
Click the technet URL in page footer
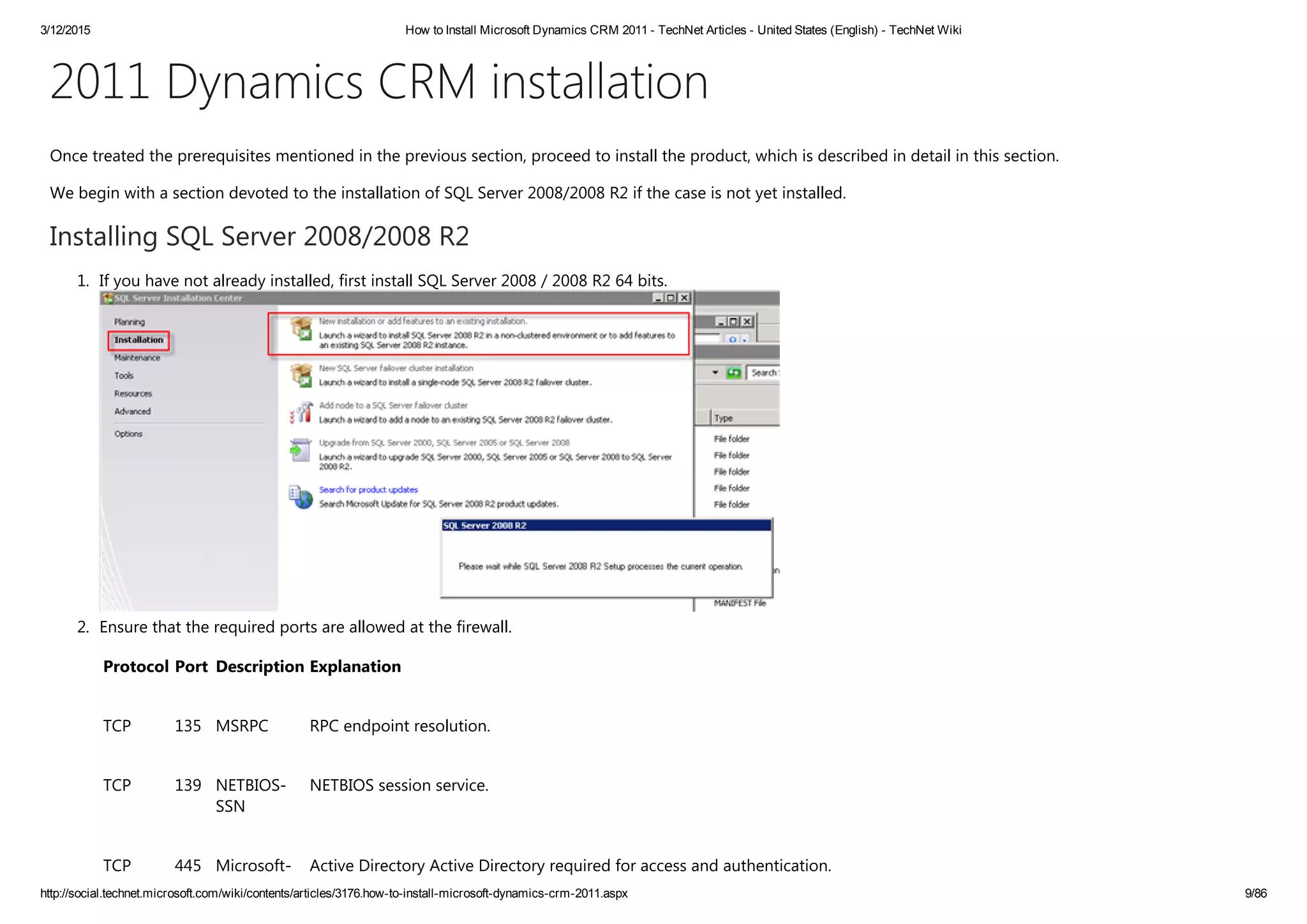coord(334,893)
